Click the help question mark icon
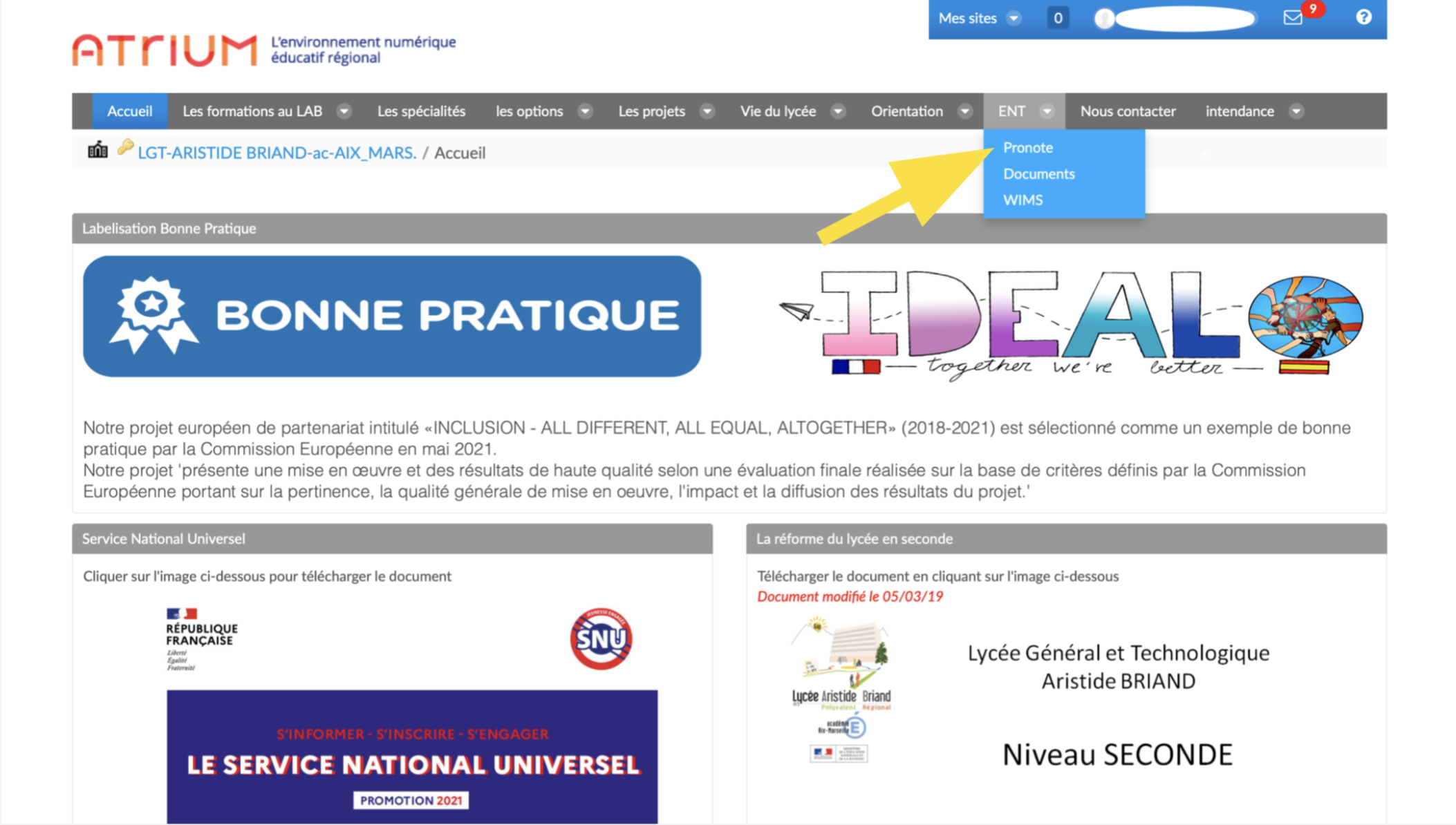 pyautogui.click(x=1363, y=17)
